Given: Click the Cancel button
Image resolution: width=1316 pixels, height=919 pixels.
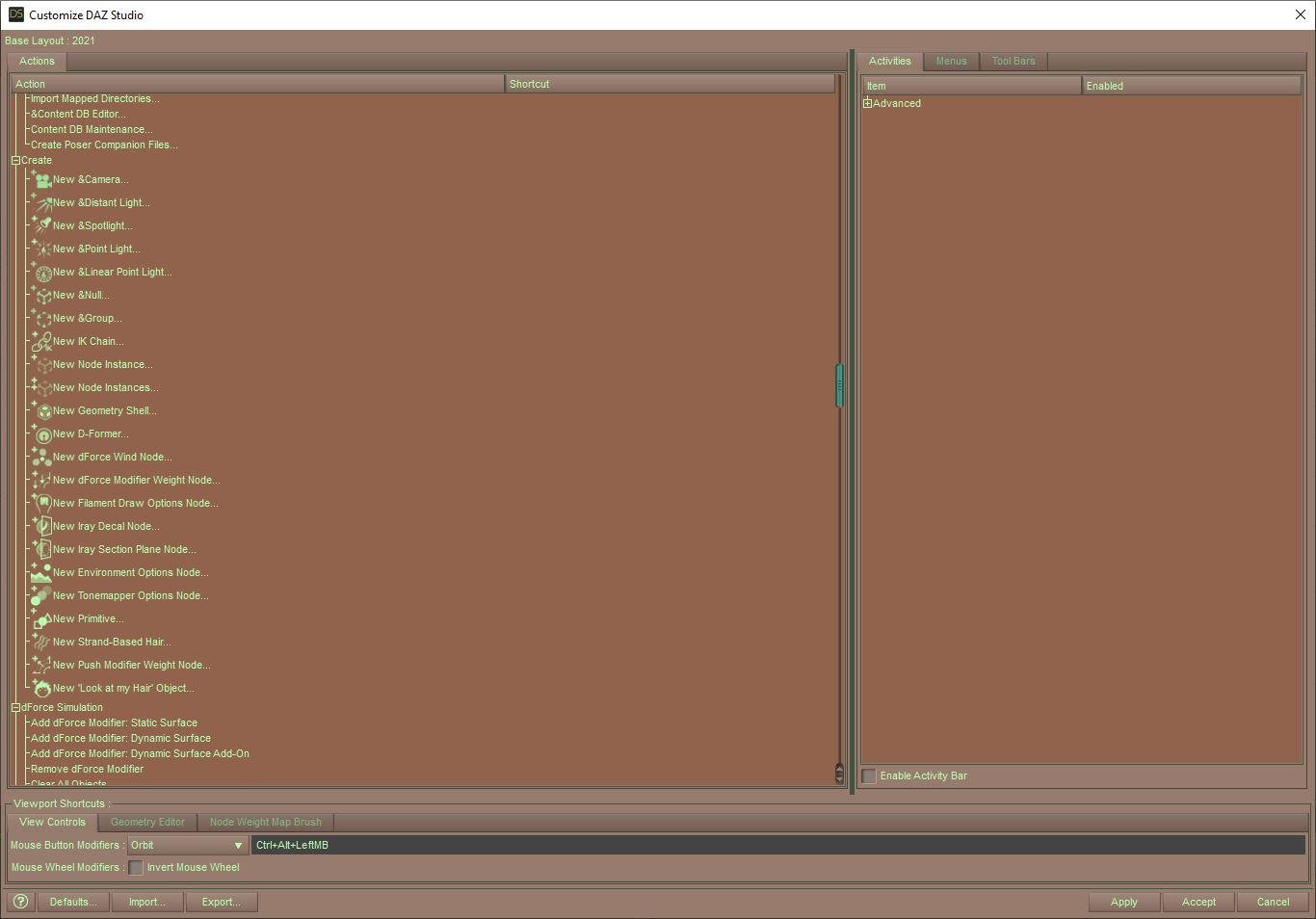Looking at the screenshot, I should click(1273, 902).
